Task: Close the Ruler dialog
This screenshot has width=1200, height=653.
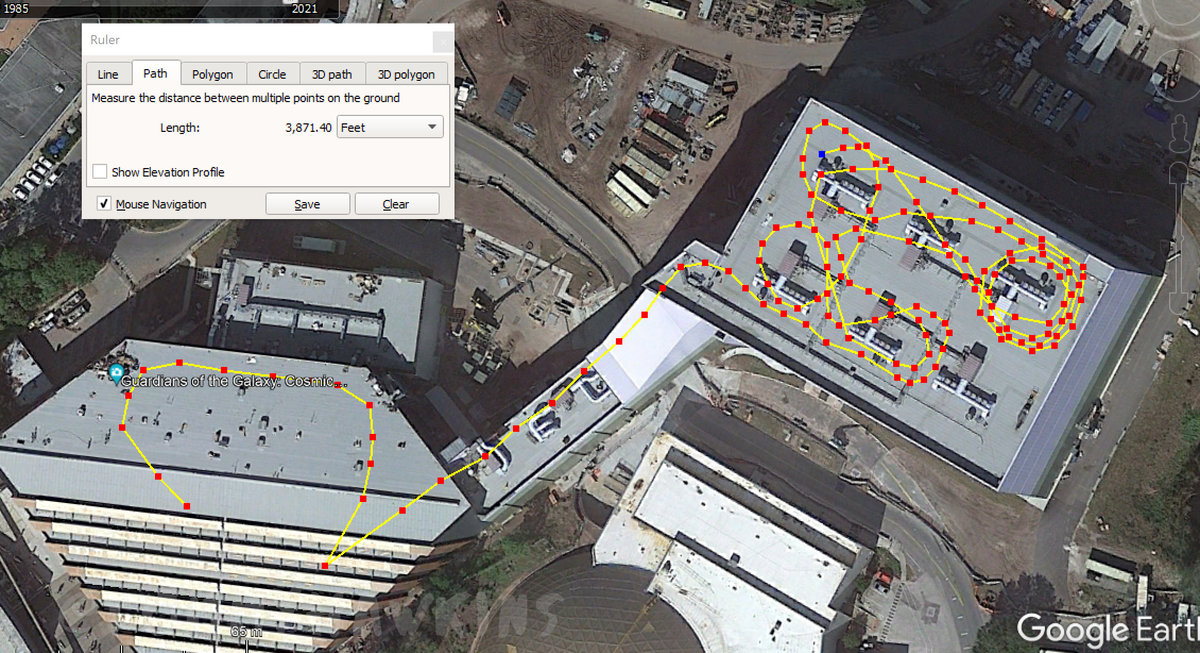Action: [441, 42]
